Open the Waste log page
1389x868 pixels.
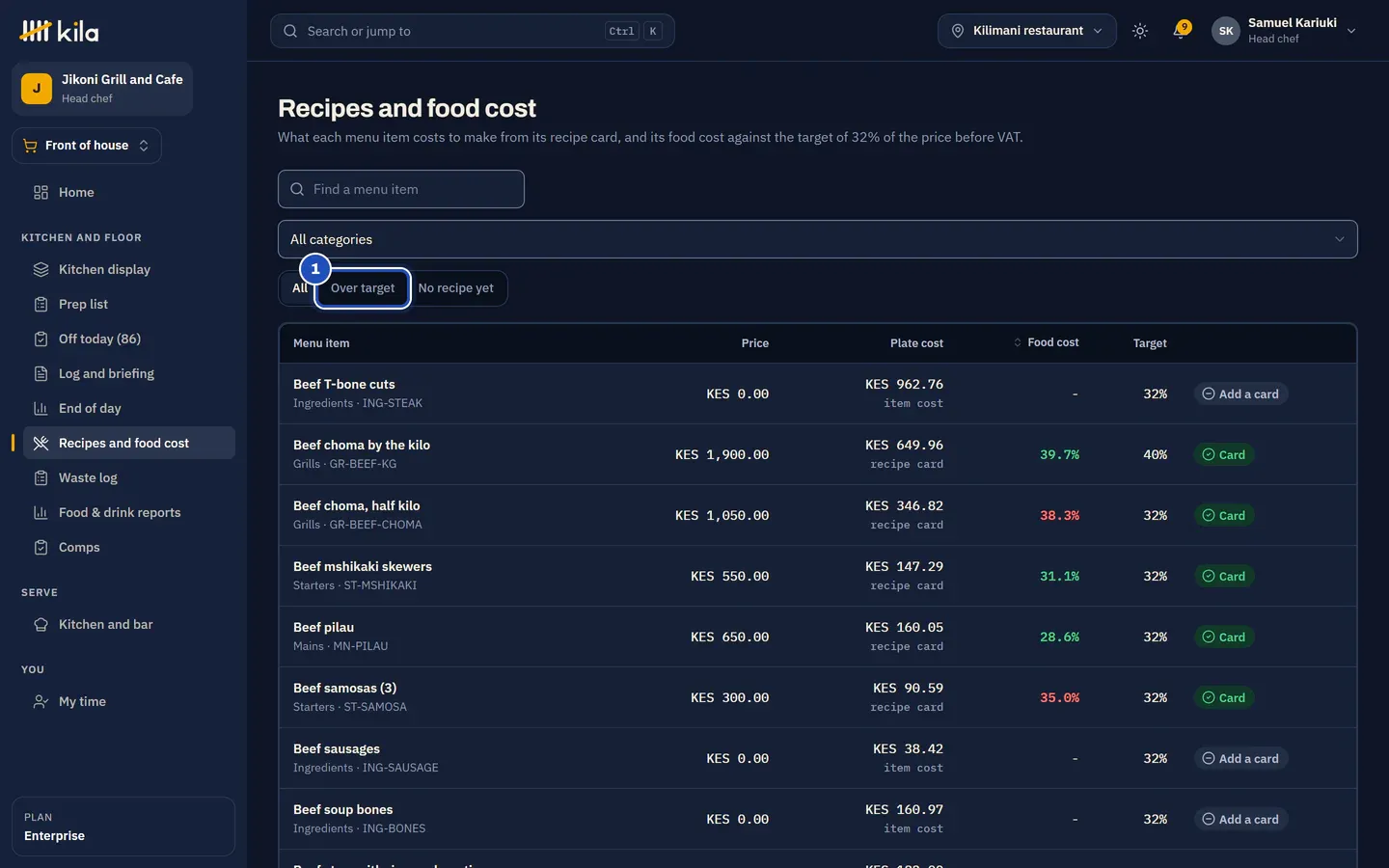(129, 477)
